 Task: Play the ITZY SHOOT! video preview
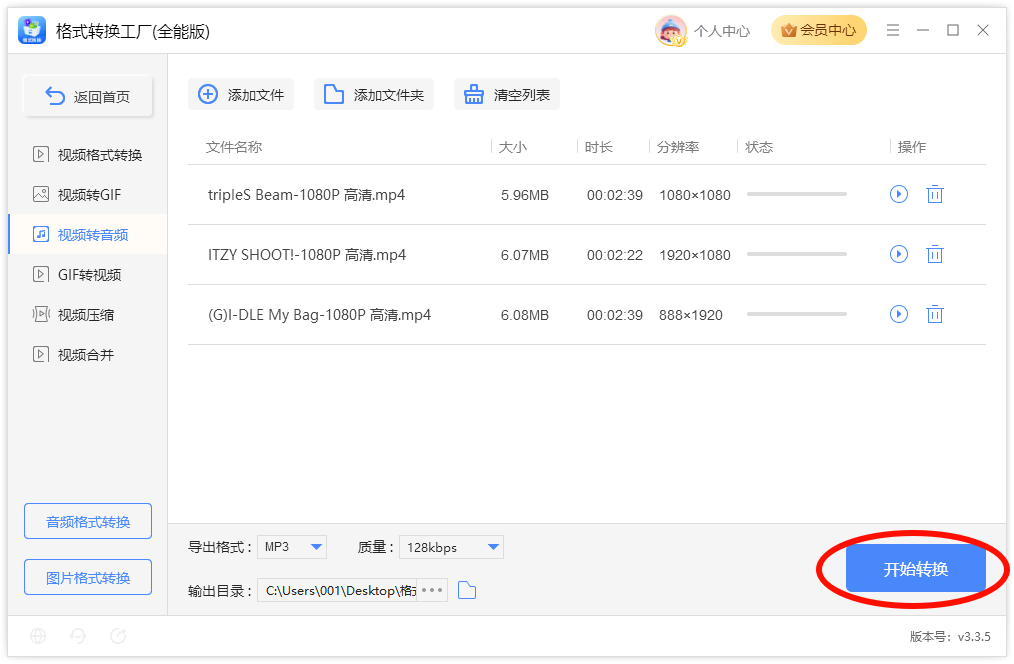(x=899, y=254)
